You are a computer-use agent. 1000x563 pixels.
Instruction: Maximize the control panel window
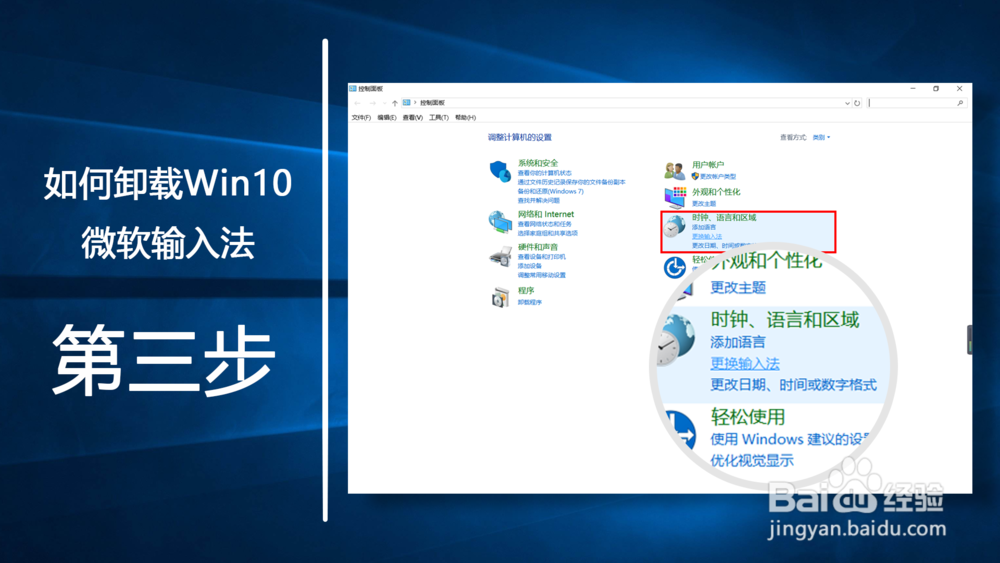[936, 89]
